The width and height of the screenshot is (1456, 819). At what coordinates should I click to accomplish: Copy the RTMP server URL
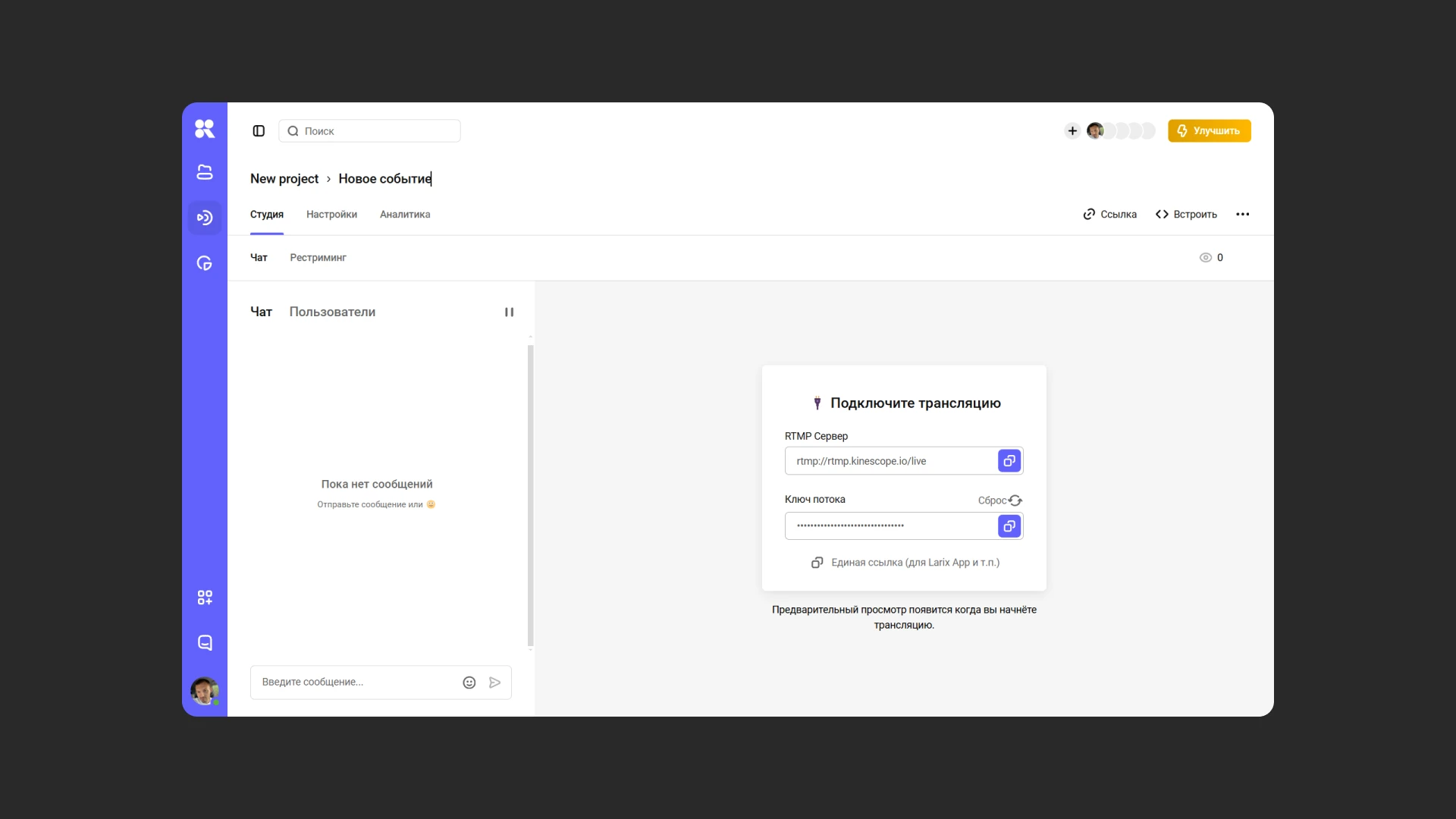[x=1009, y=461]
